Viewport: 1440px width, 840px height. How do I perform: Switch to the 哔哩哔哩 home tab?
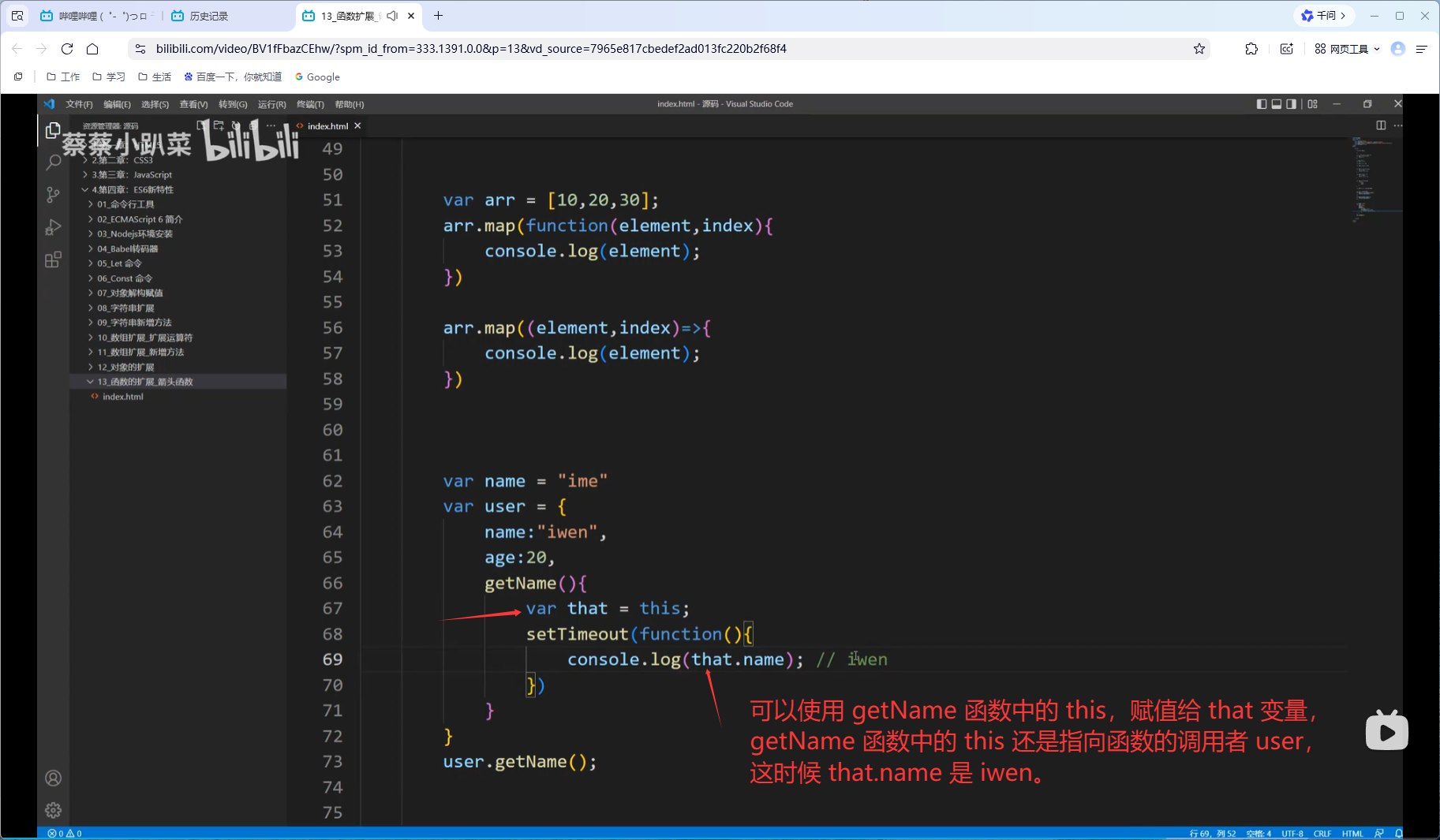tap(96, 16)
